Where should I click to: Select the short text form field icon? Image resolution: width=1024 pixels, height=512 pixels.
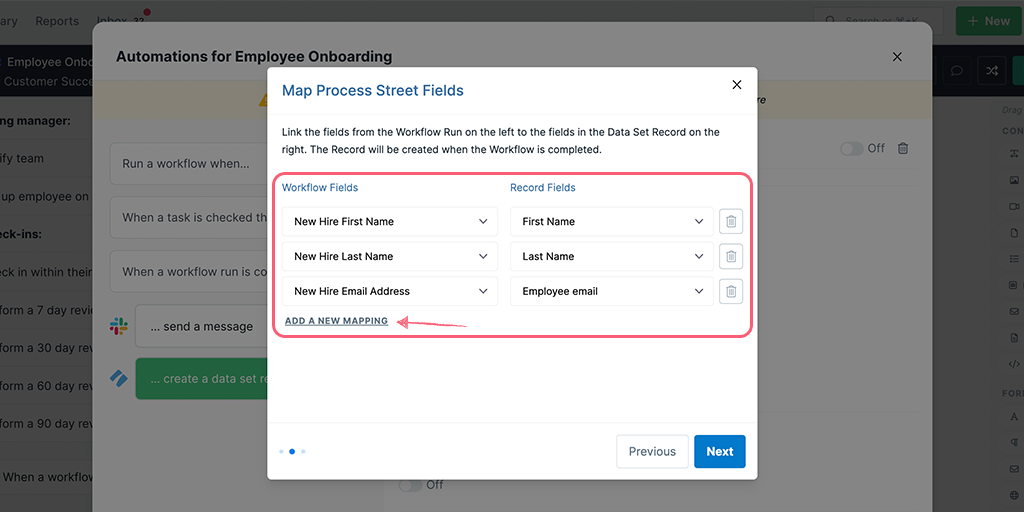point(1014,416)
